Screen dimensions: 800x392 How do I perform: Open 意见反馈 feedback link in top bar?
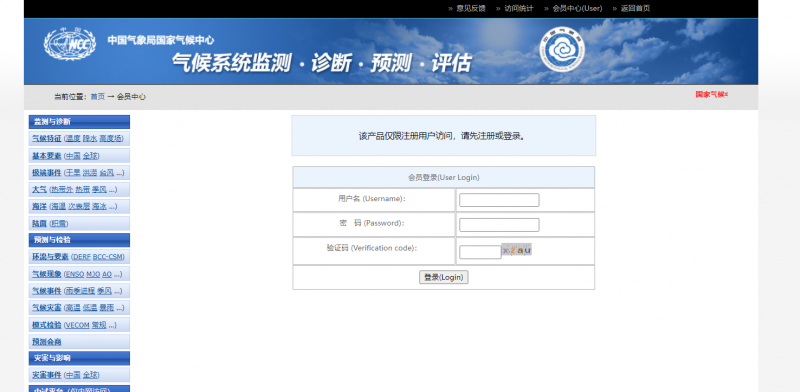471,8
